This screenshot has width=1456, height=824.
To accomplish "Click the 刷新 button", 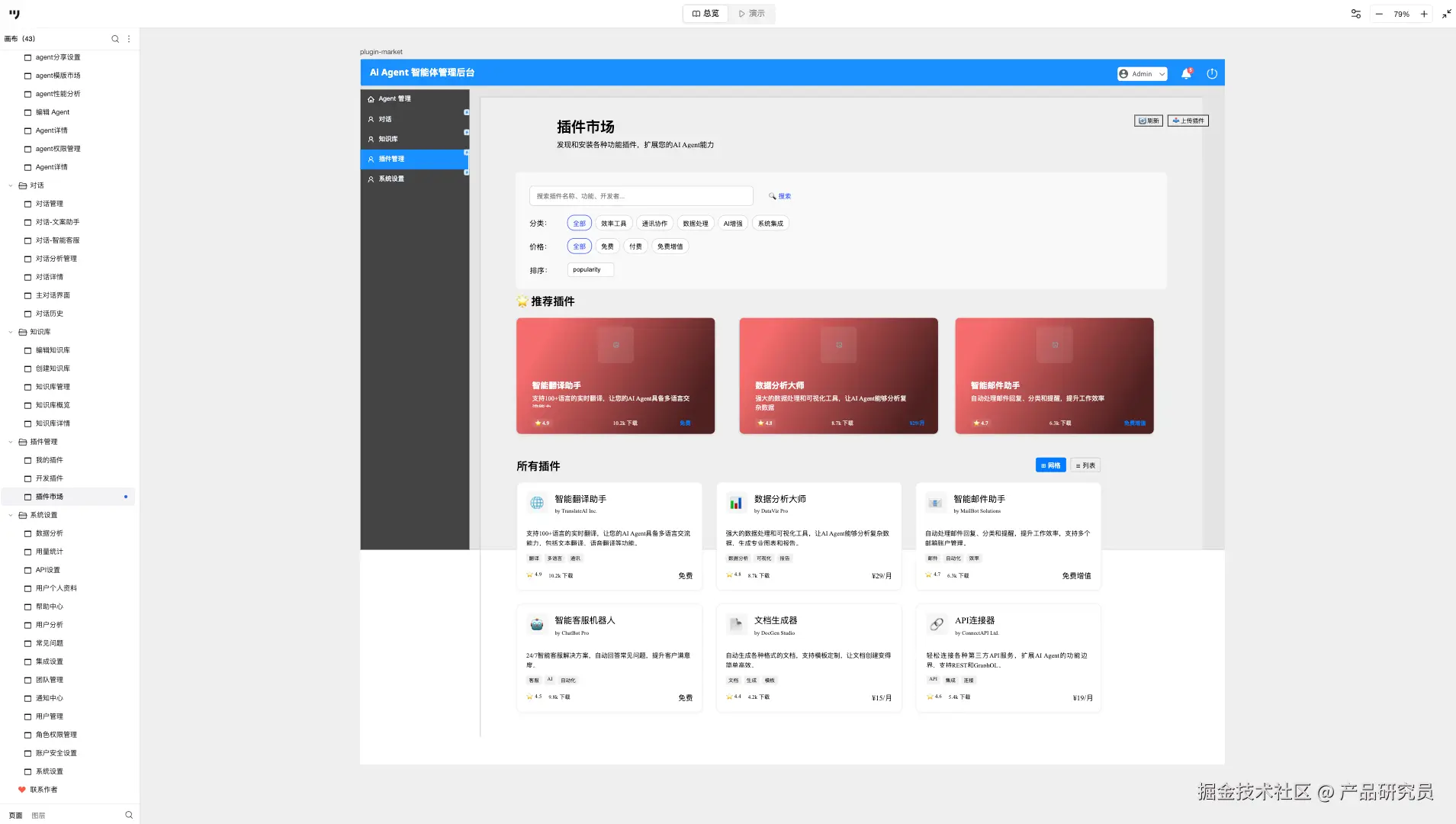I will 1149,121.
